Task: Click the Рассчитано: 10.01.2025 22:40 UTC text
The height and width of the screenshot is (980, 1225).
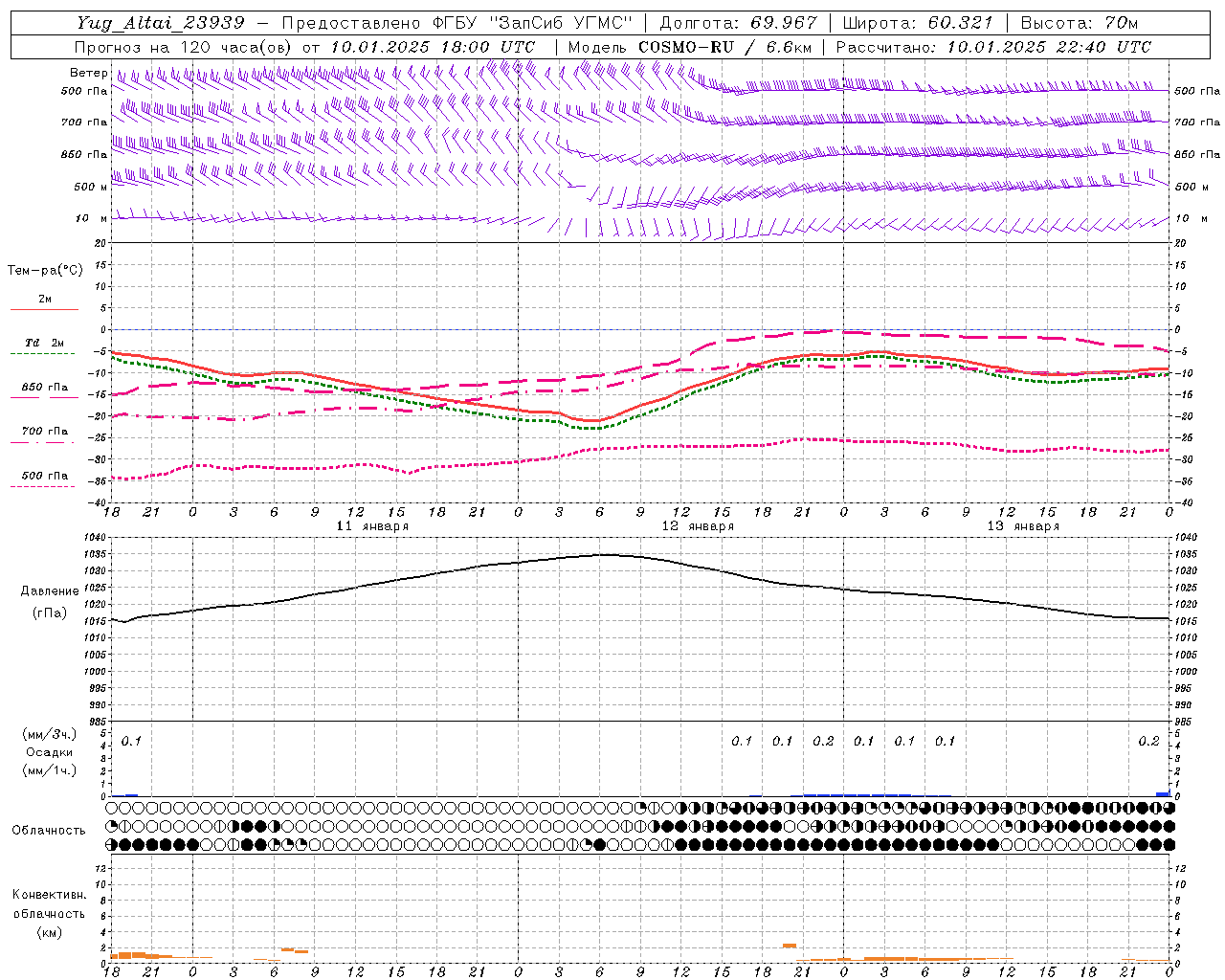Action: pos(993,47)
